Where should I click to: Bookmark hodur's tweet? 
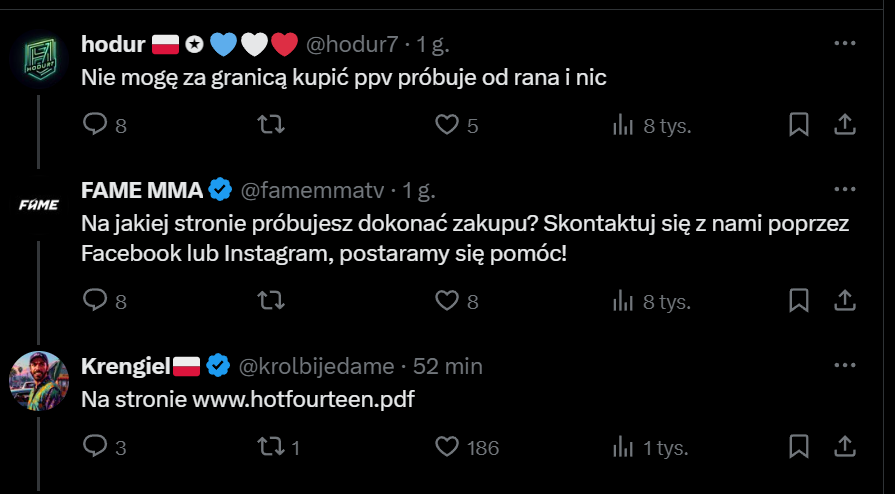click(x=799, y=124)
